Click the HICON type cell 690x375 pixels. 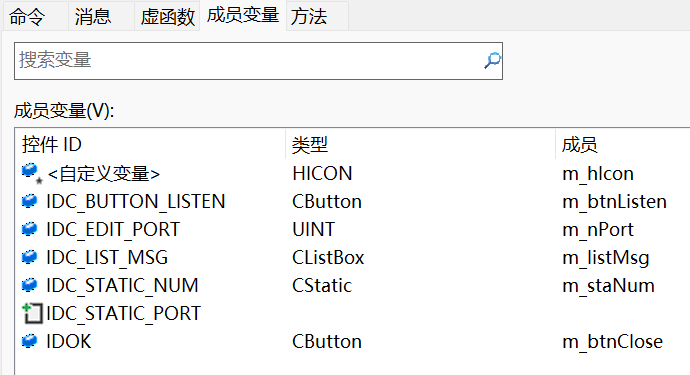pos(322,173)
